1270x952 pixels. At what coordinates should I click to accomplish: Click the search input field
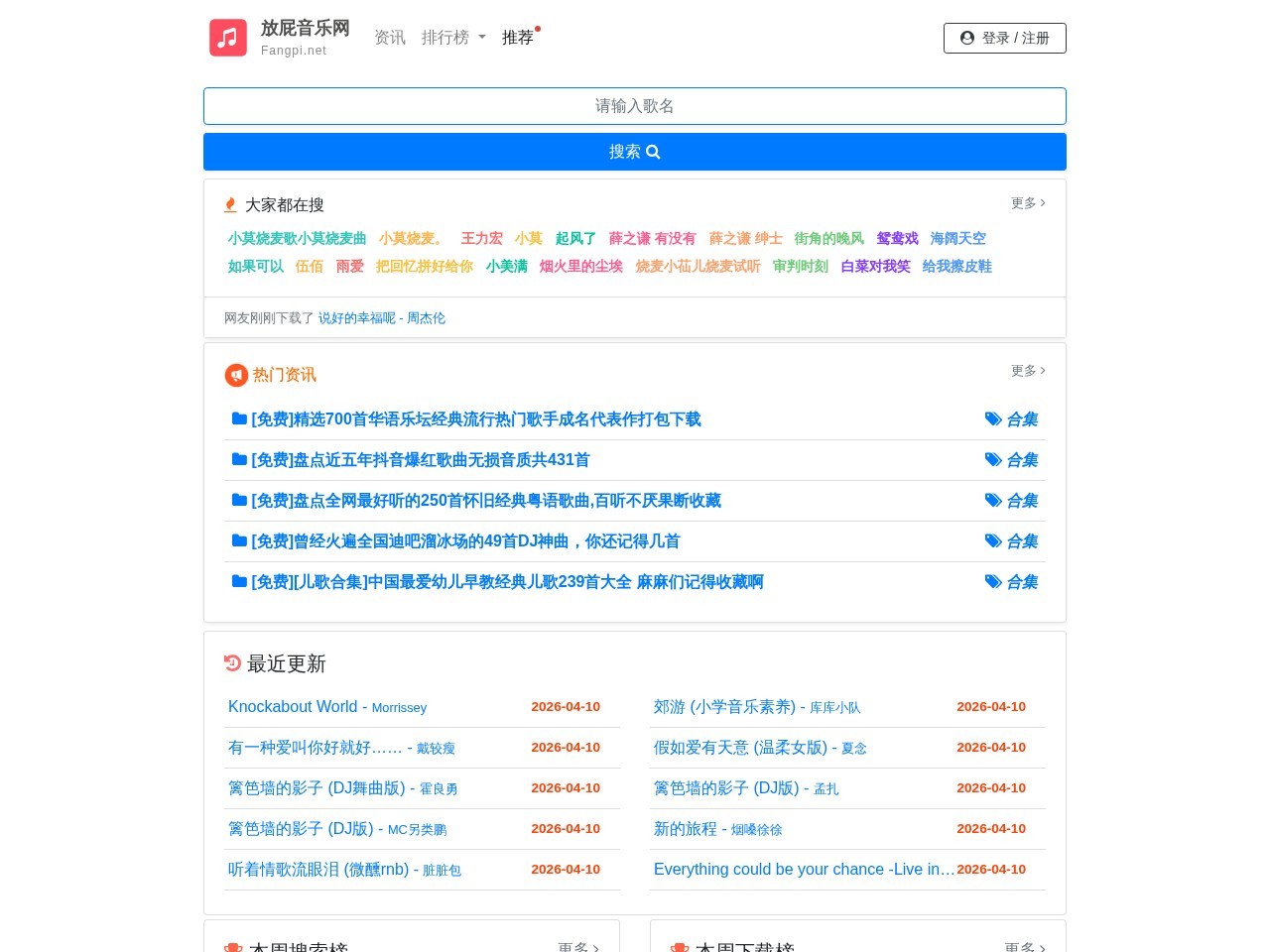(x=634, y=106)
